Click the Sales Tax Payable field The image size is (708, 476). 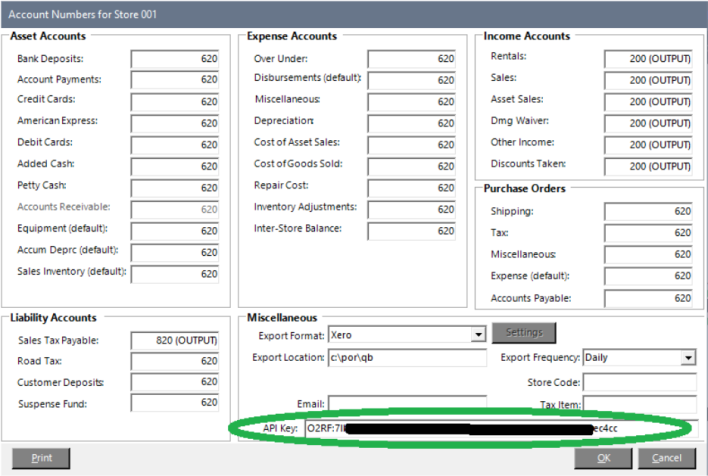(175, 340)
